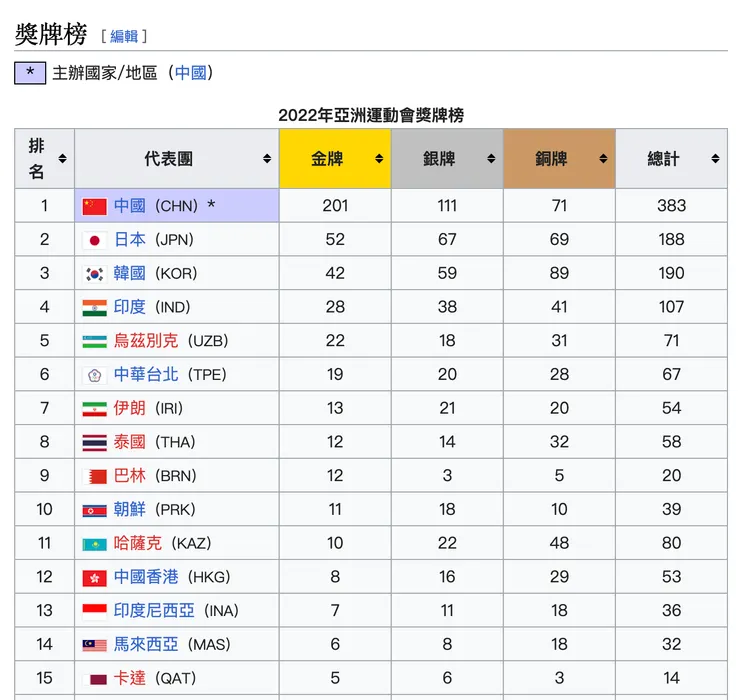The height and width of the screenshot is (700, 740).
Task: Open the 印度尼西亞 team link
Action: click(x=154, y=611)
